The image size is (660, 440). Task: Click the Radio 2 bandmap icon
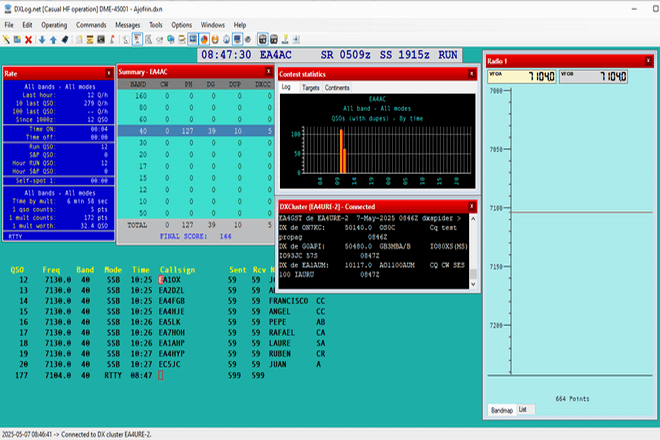click(x=274, y=40)
